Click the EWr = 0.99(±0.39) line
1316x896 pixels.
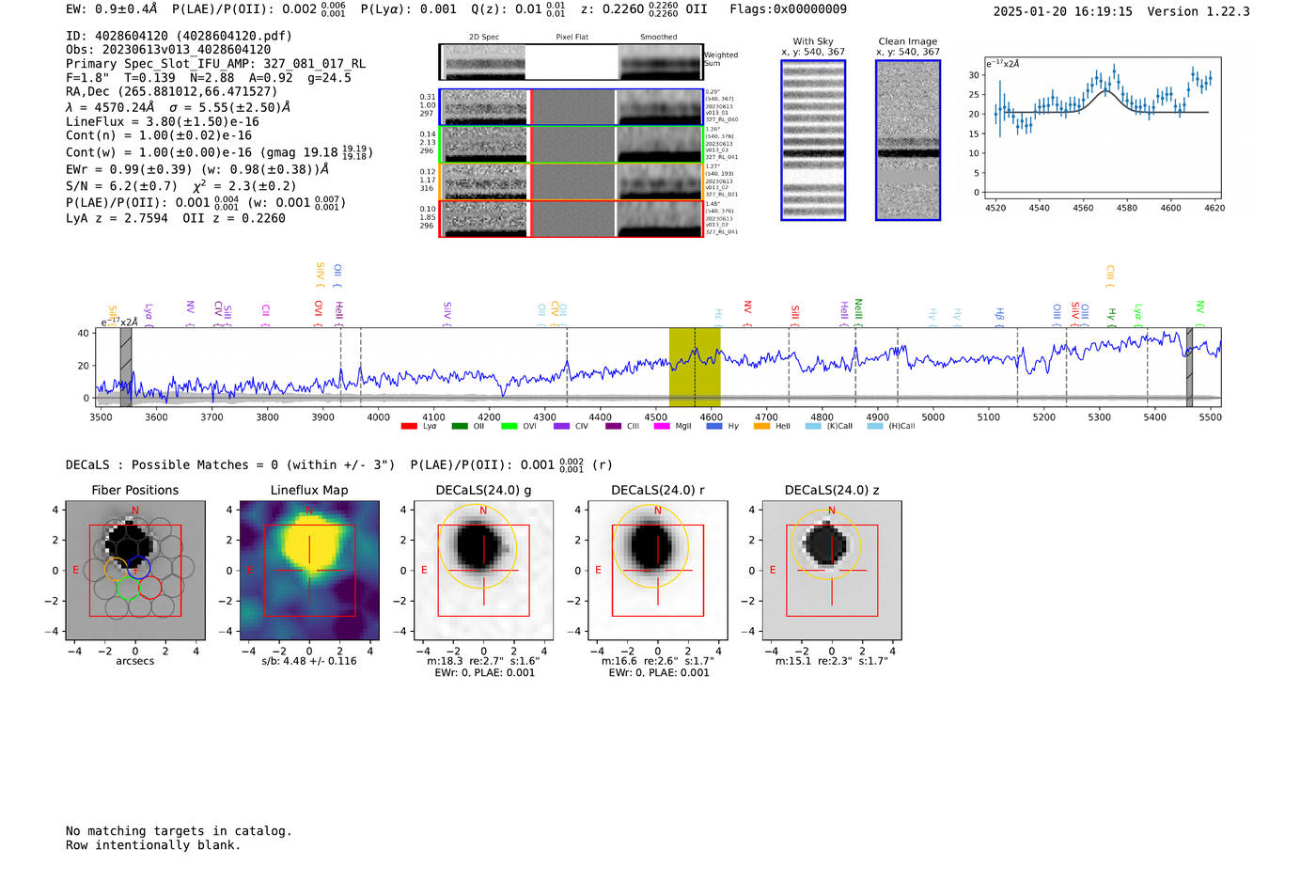click(197, 169)
